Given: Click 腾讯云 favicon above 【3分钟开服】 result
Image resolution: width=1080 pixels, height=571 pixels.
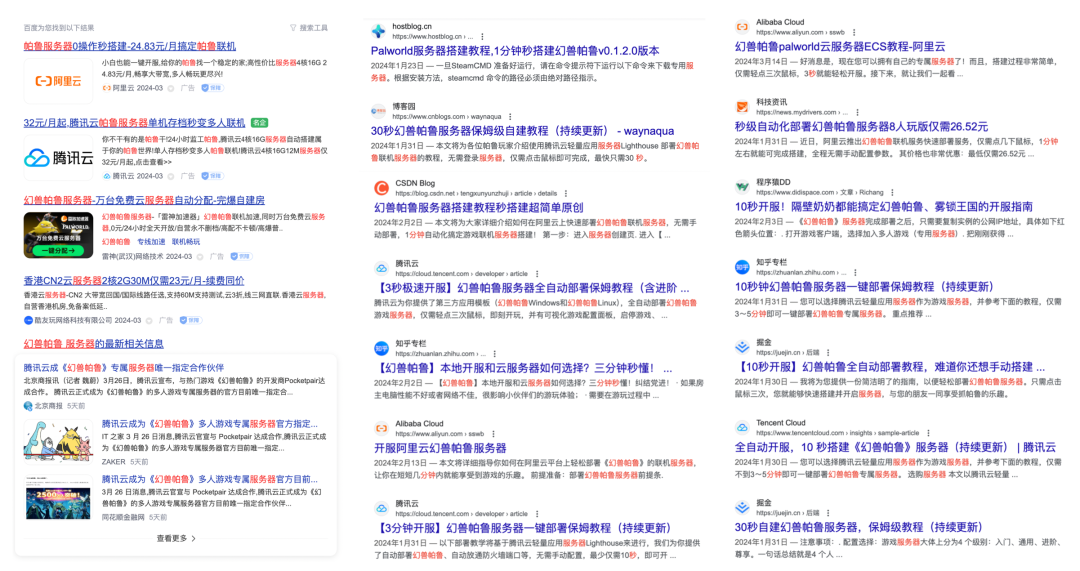Looking at the screenshot, I should [381, 508].
